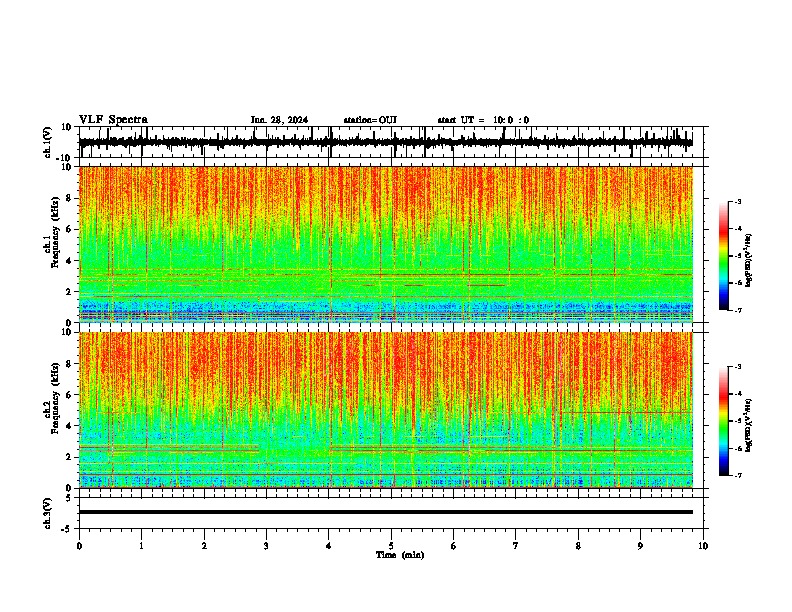Image resolution: width=792 pixels, height=612 pixels.
Task: Click the "ch.3(V)" axis label
Action: [x=48, y=513]
